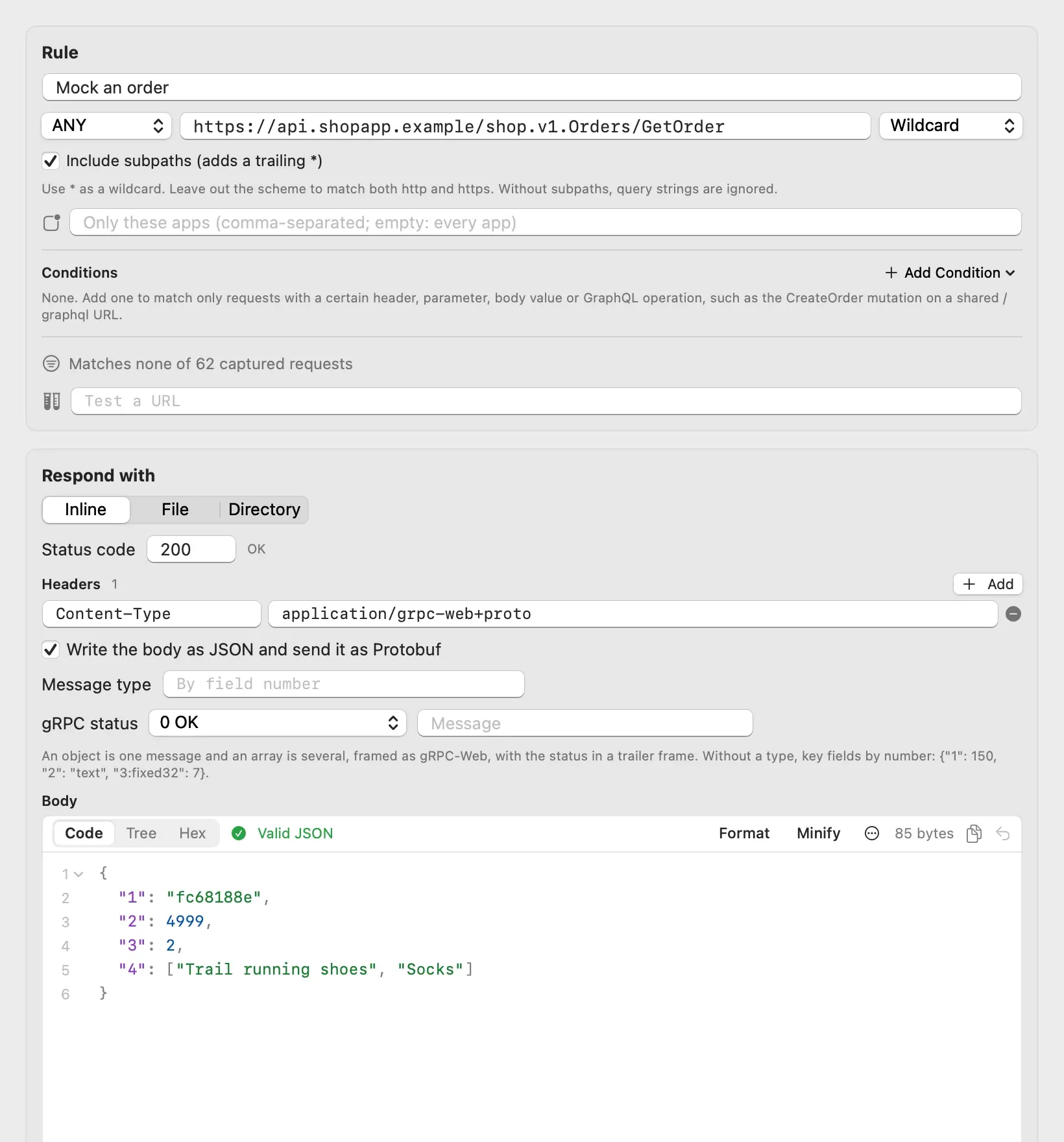
Task: Open the gRPC status 0 OK dropdown
Action: point(278,723)
